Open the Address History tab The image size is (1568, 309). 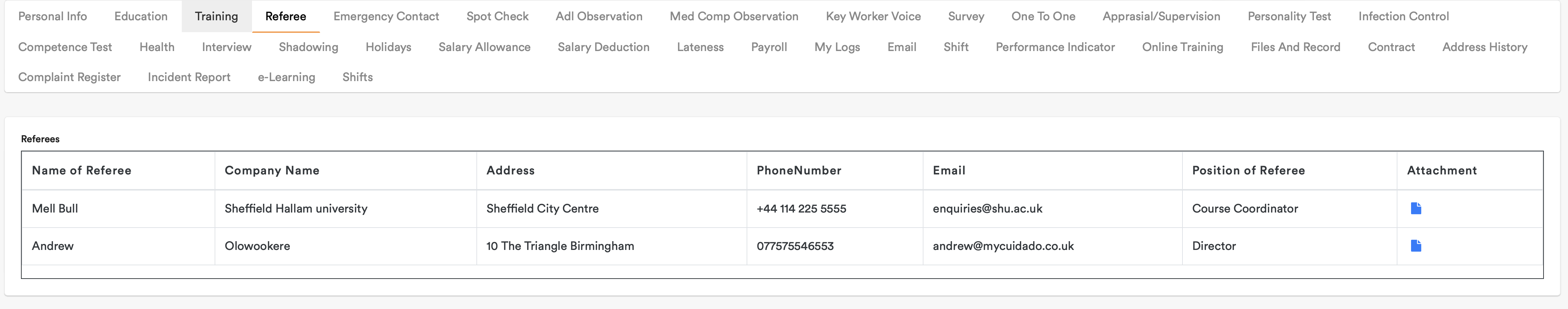pos(1484,47)
